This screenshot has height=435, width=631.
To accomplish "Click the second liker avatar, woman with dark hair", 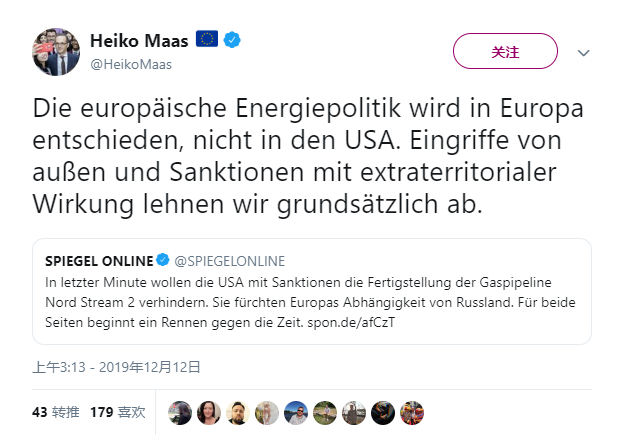I will click(209, 411).
